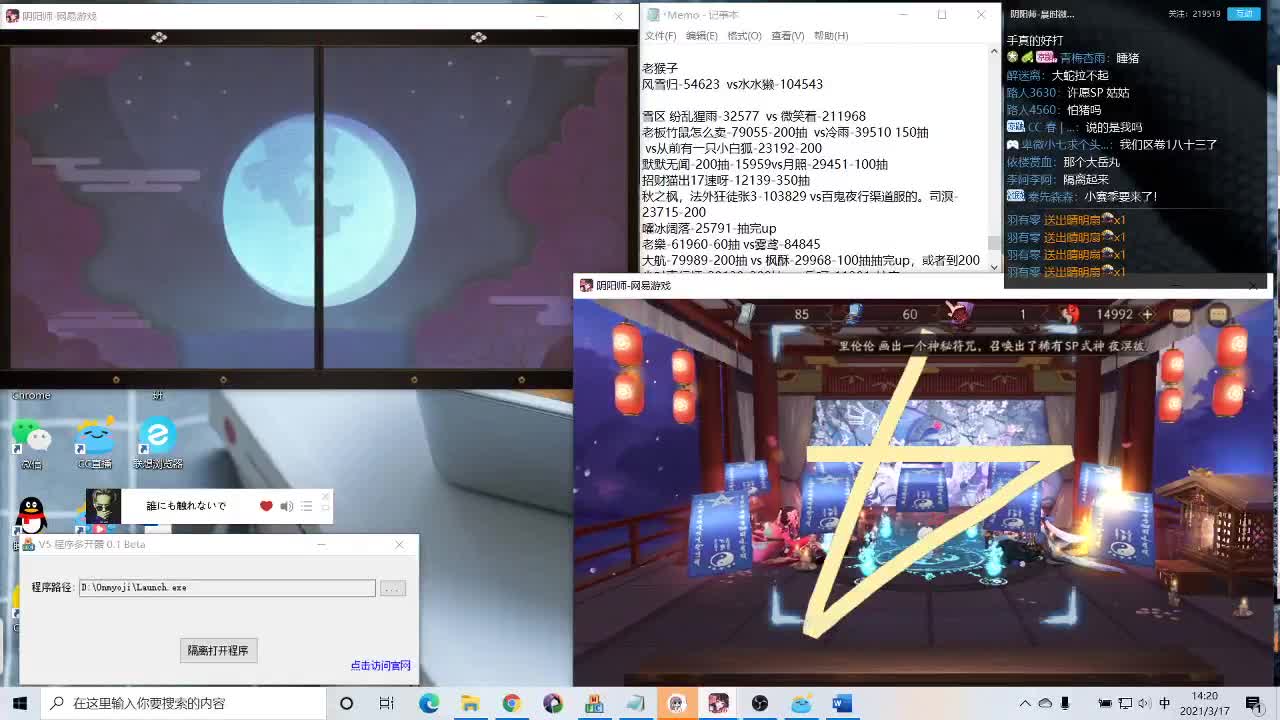Click the purple amulet icon beside 1
The width and height of the screenshot is (1280, 720).
pyautogui.click(x=960, y=313)
